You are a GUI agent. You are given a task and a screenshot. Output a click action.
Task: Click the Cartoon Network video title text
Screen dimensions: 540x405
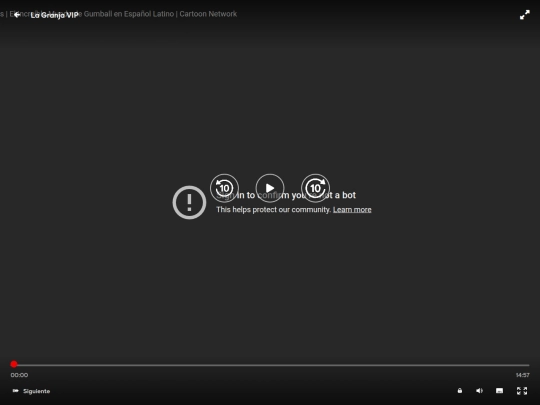click(x=119, y=14)
